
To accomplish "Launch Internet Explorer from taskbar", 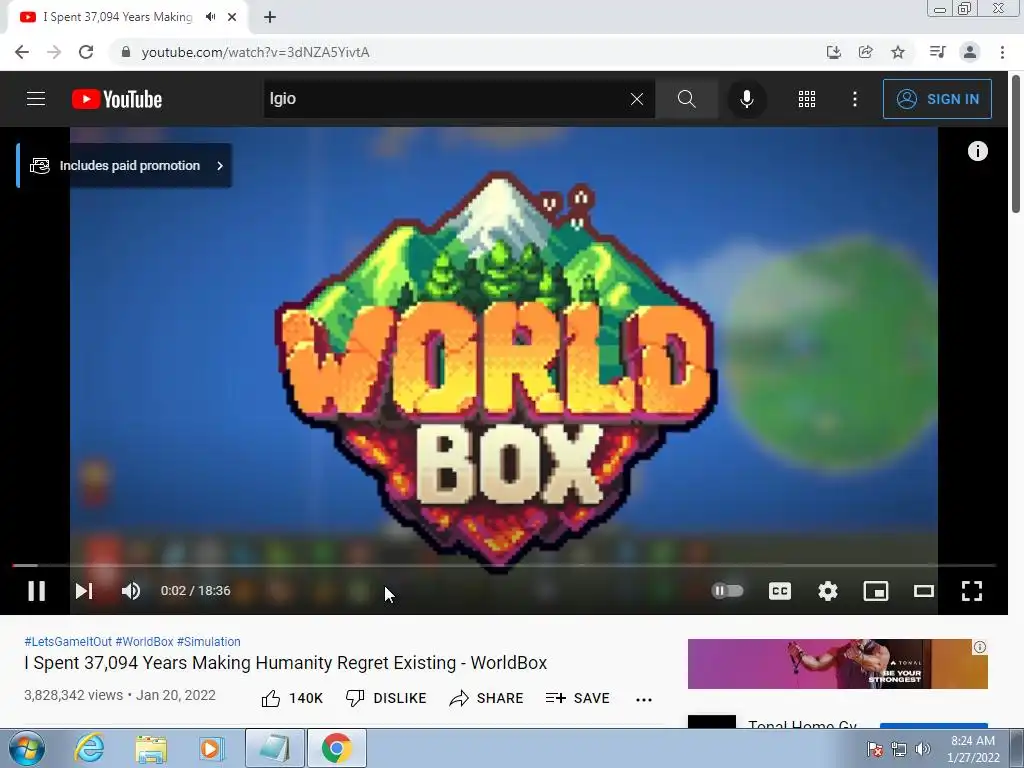I will point(89,748).
